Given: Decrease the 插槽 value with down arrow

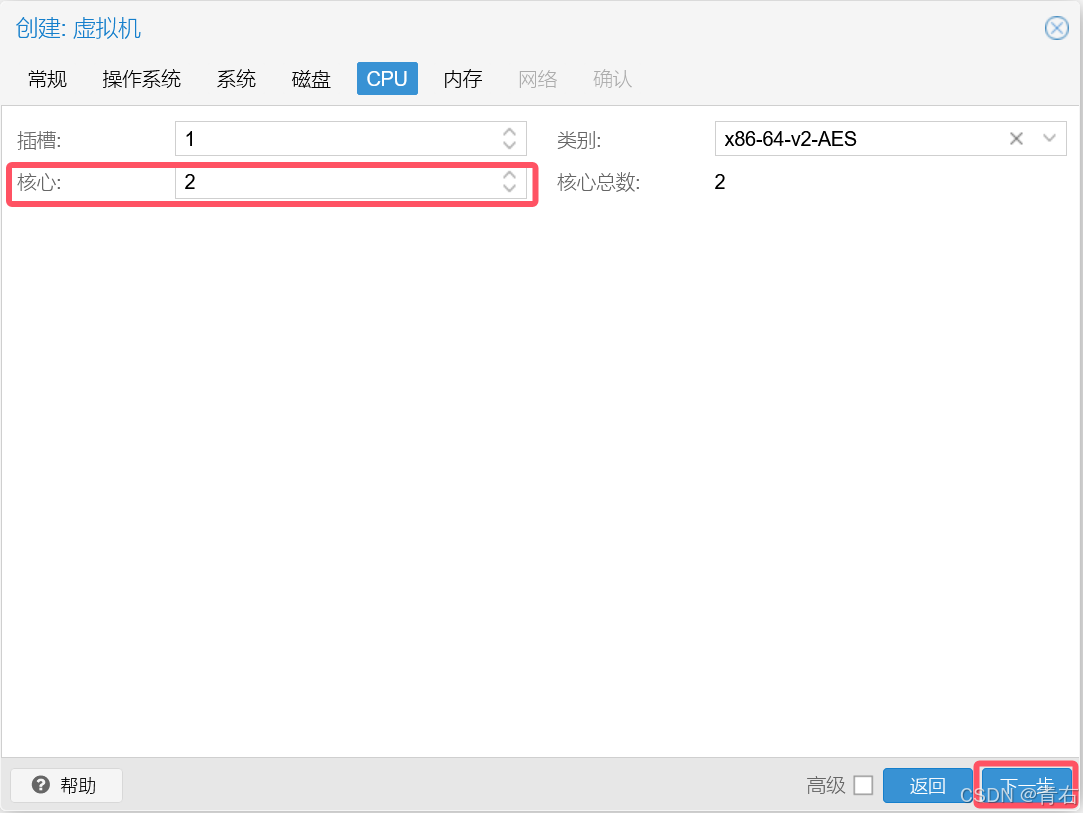Looking at the screenshot, I should tap(510, 146).
